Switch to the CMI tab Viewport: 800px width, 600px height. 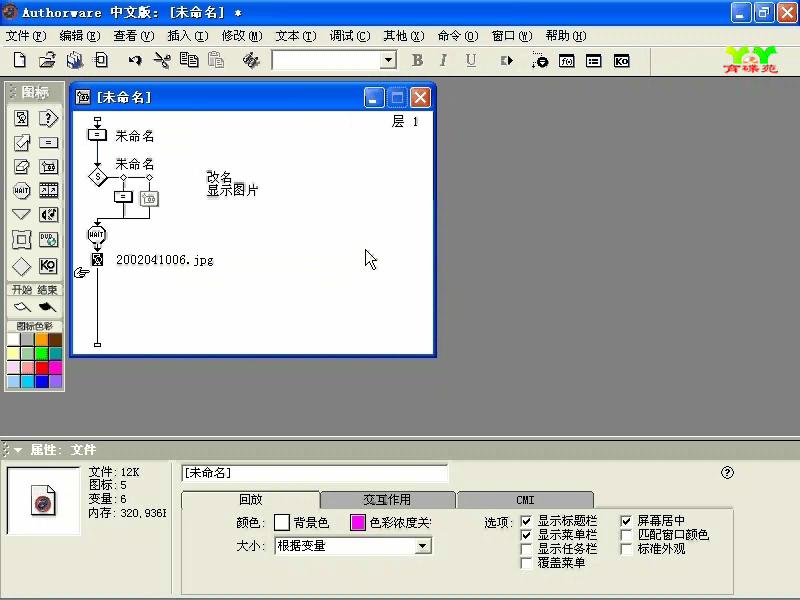[525, 499]
